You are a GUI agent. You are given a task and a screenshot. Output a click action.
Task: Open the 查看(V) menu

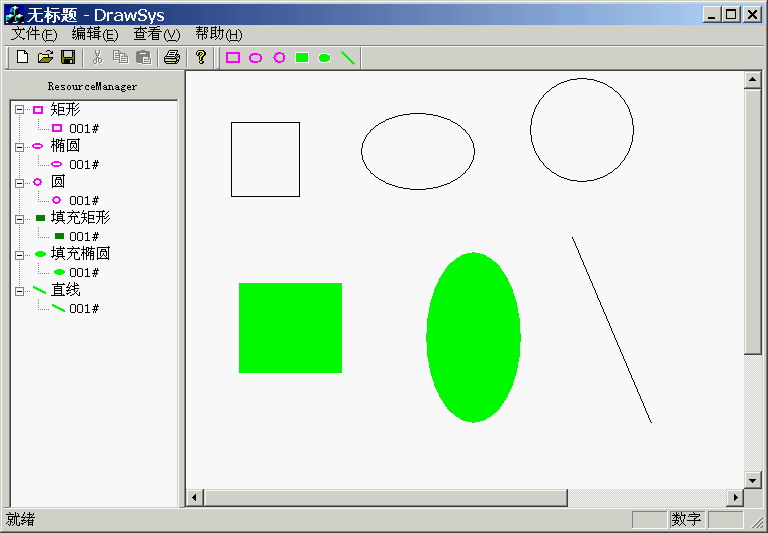click(x=157, y=34)
